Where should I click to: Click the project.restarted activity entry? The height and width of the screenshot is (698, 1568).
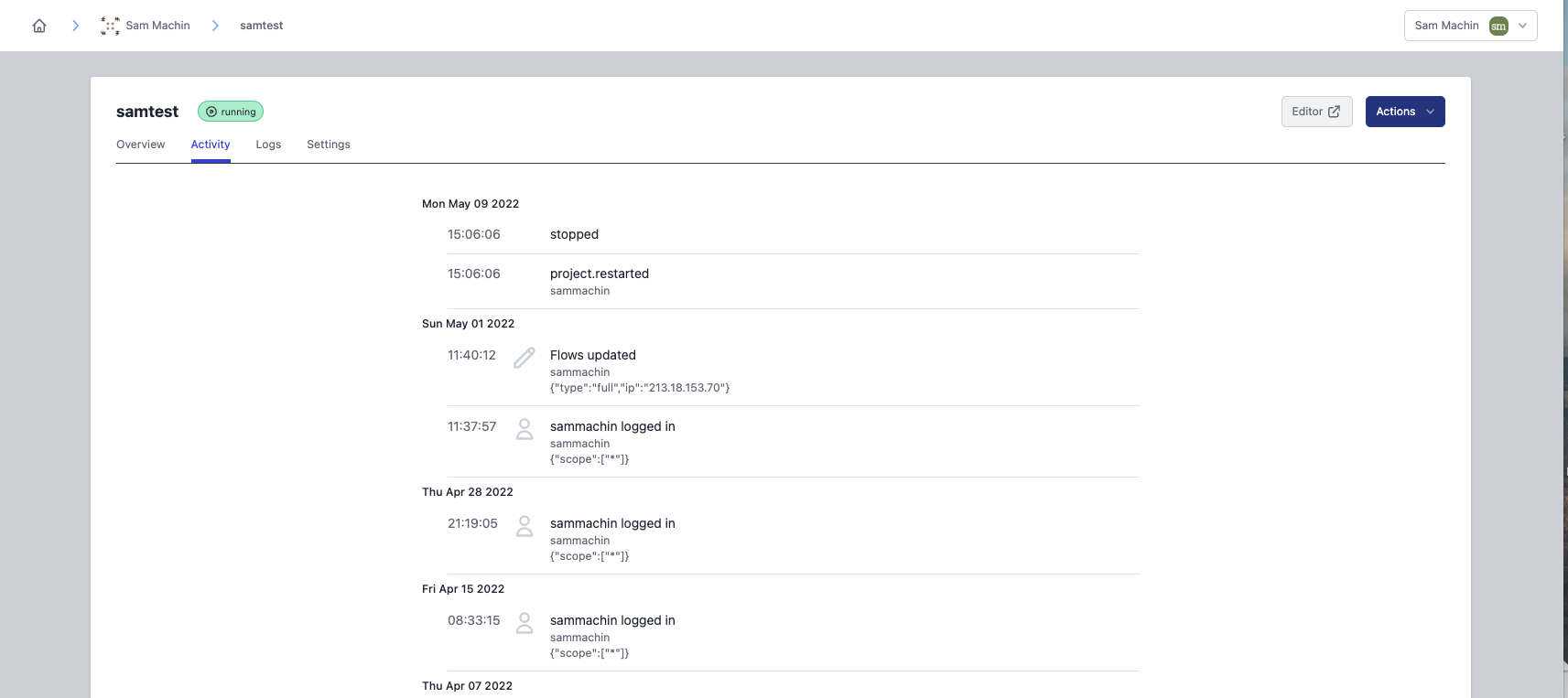point(600,274)
